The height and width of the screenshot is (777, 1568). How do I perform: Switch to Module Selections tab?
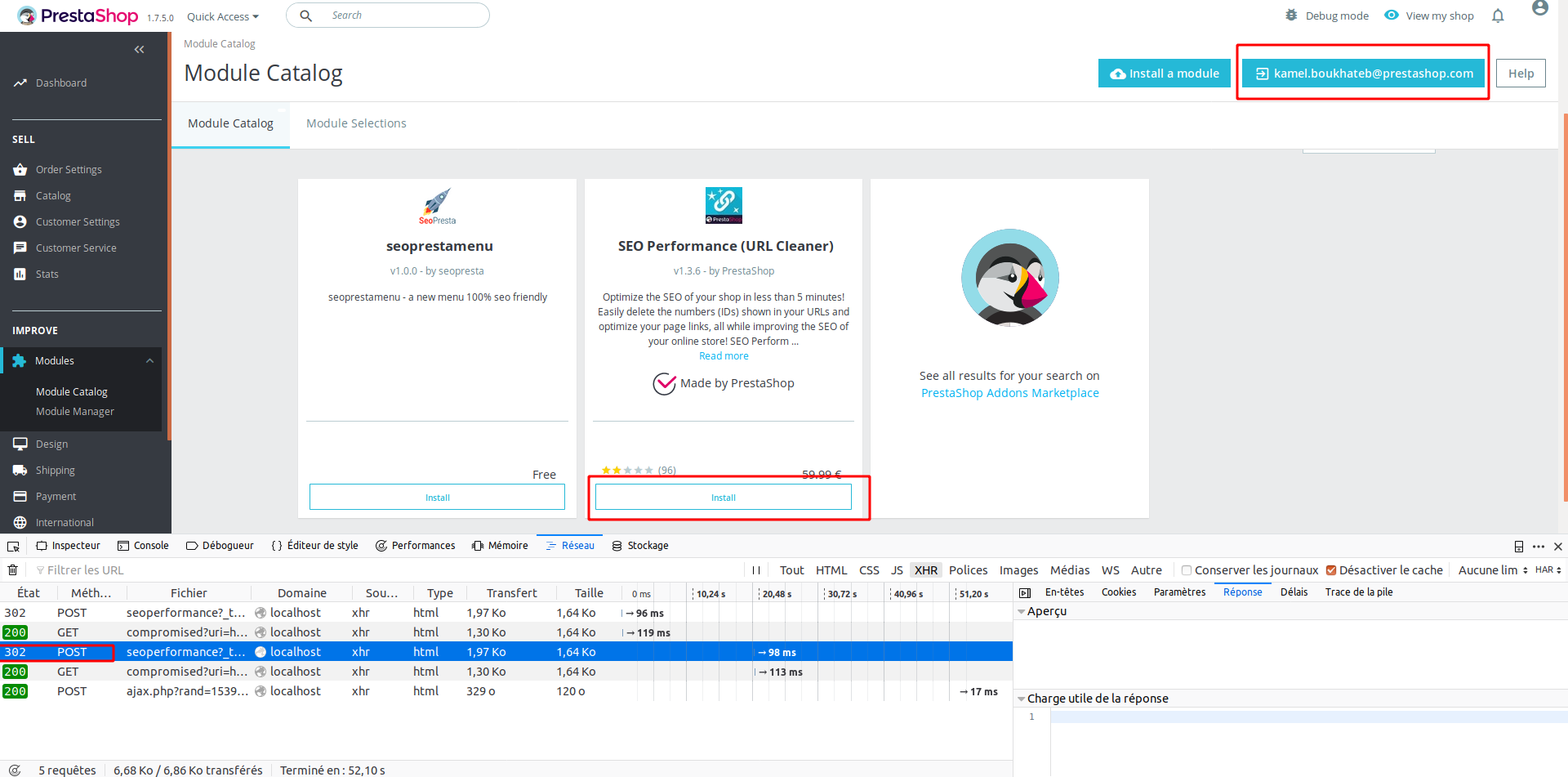356,123
